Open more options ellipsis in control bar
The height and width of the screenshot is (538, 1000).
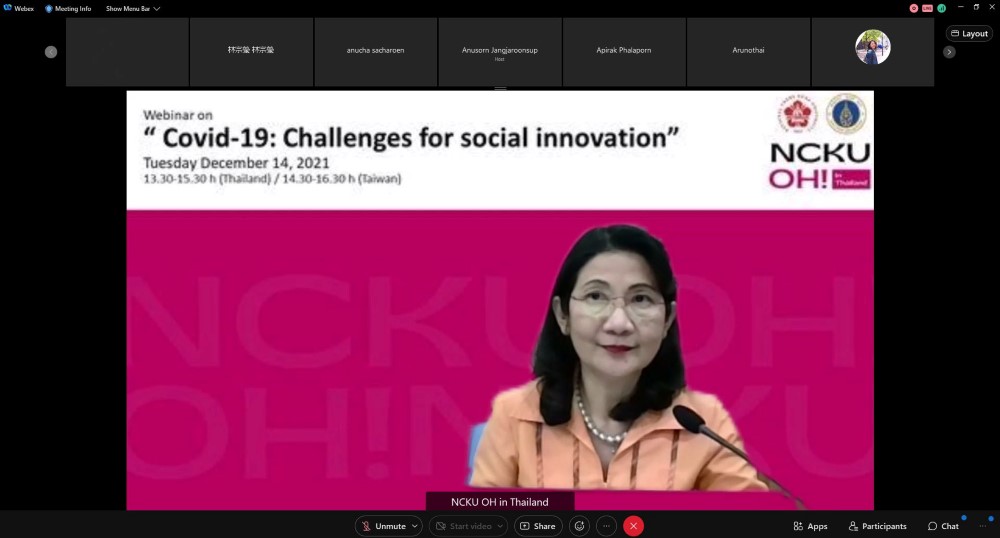pyautogui.click(x=607, y=526)
